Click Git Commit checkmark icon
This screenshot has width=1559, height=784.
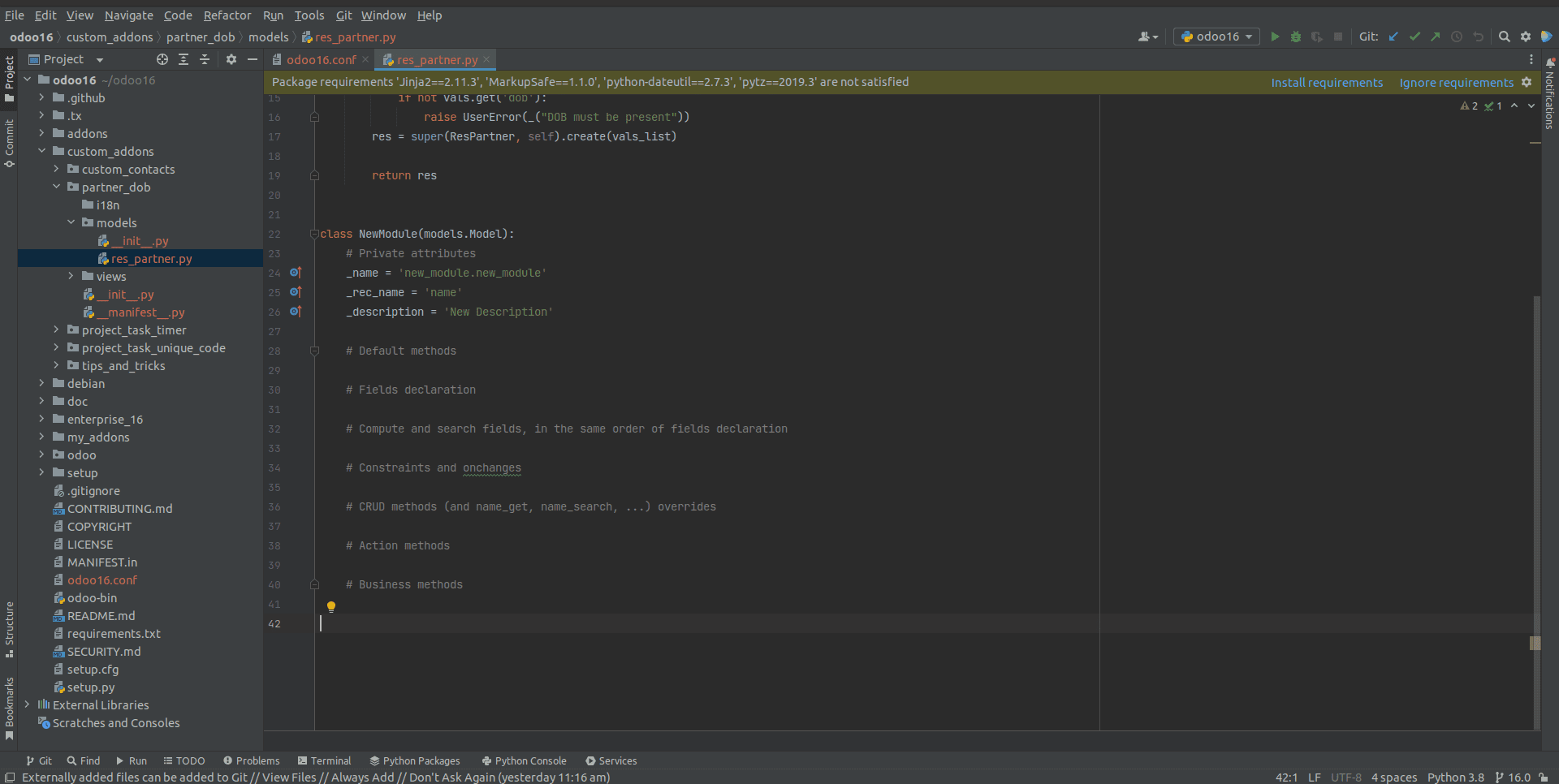(x=1414, y=37)
